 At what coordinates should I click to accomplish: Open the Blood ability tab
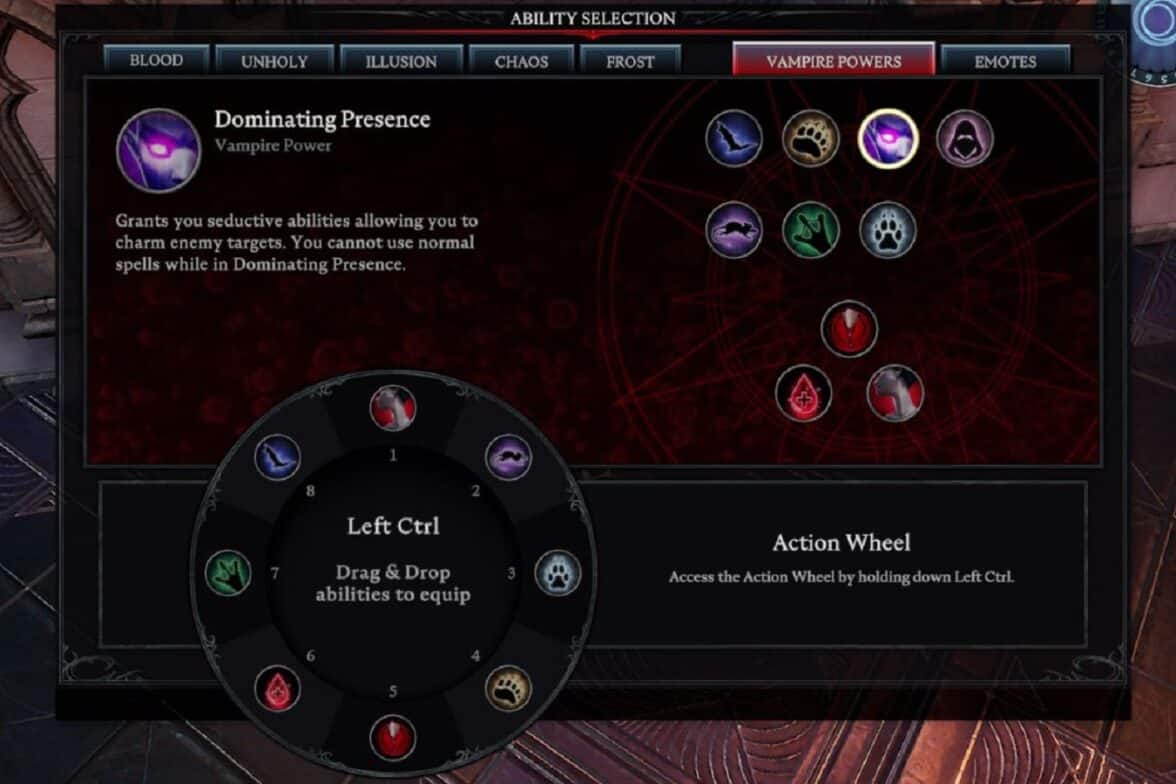(156, 60)
